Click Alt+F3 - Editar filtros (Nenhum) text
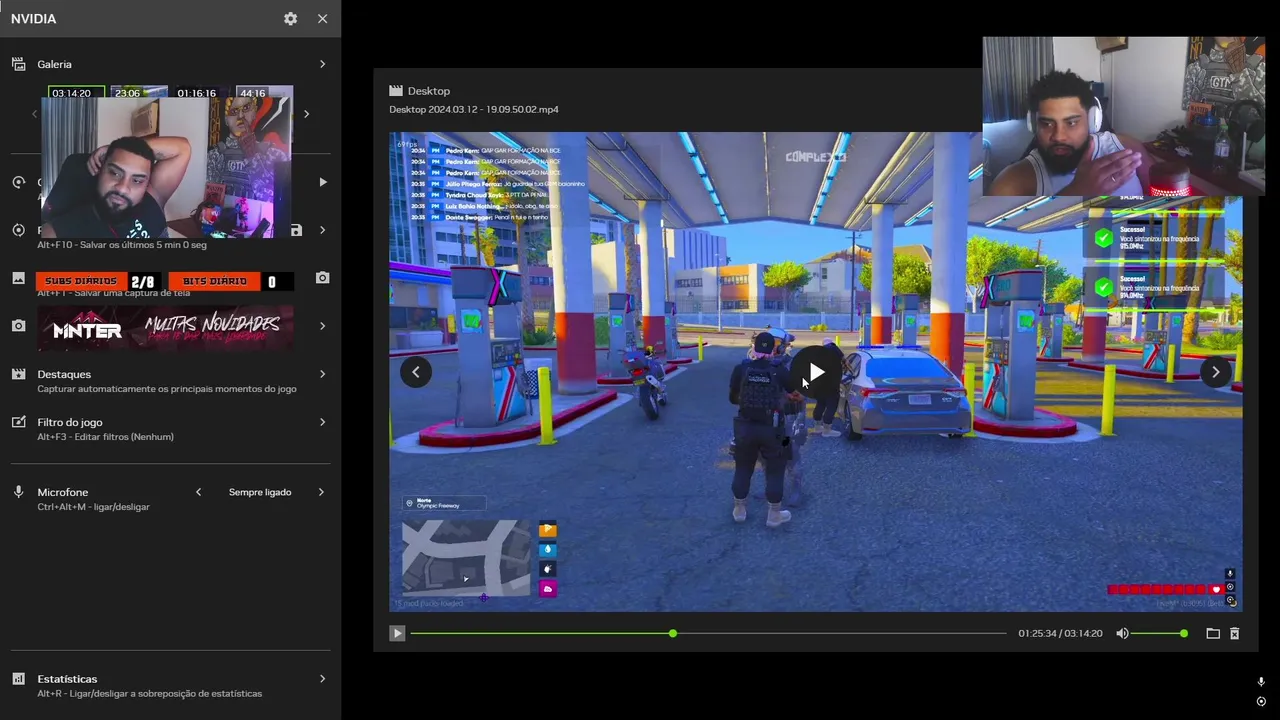Screen dimensions: 1280x720 pos(106,437)
